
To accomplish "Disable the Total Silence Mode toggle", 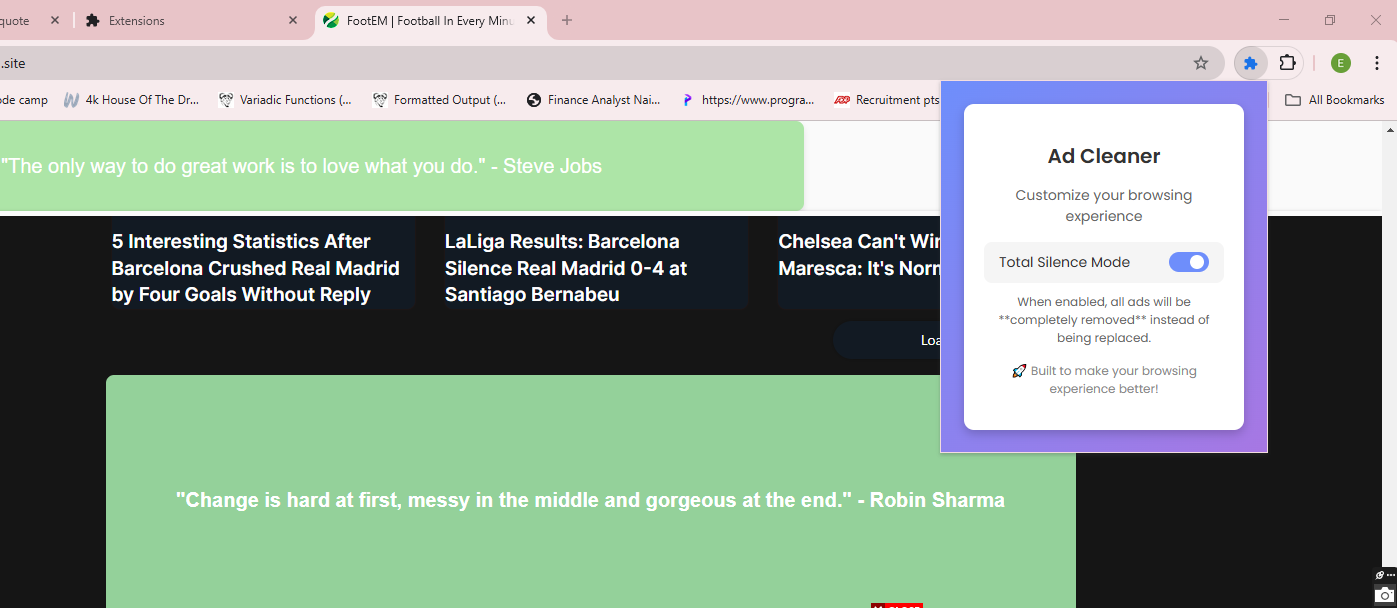I will [x=1188, y=262].
